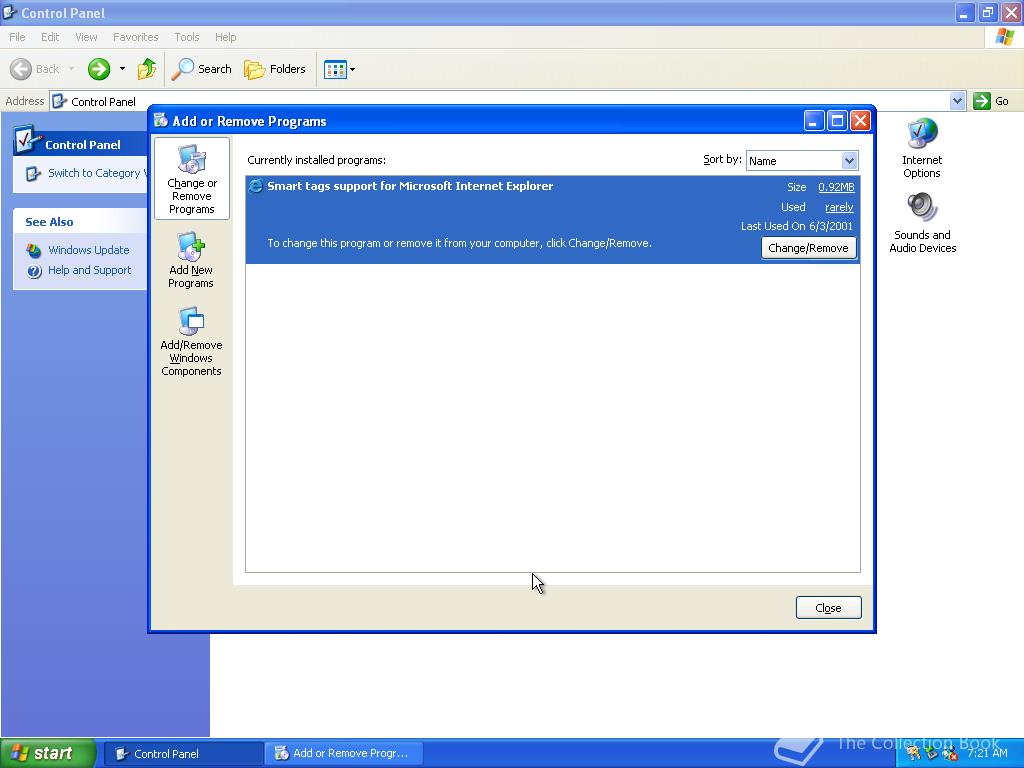
Task: Click Switch to Category View link
Action: pos(97,174)
